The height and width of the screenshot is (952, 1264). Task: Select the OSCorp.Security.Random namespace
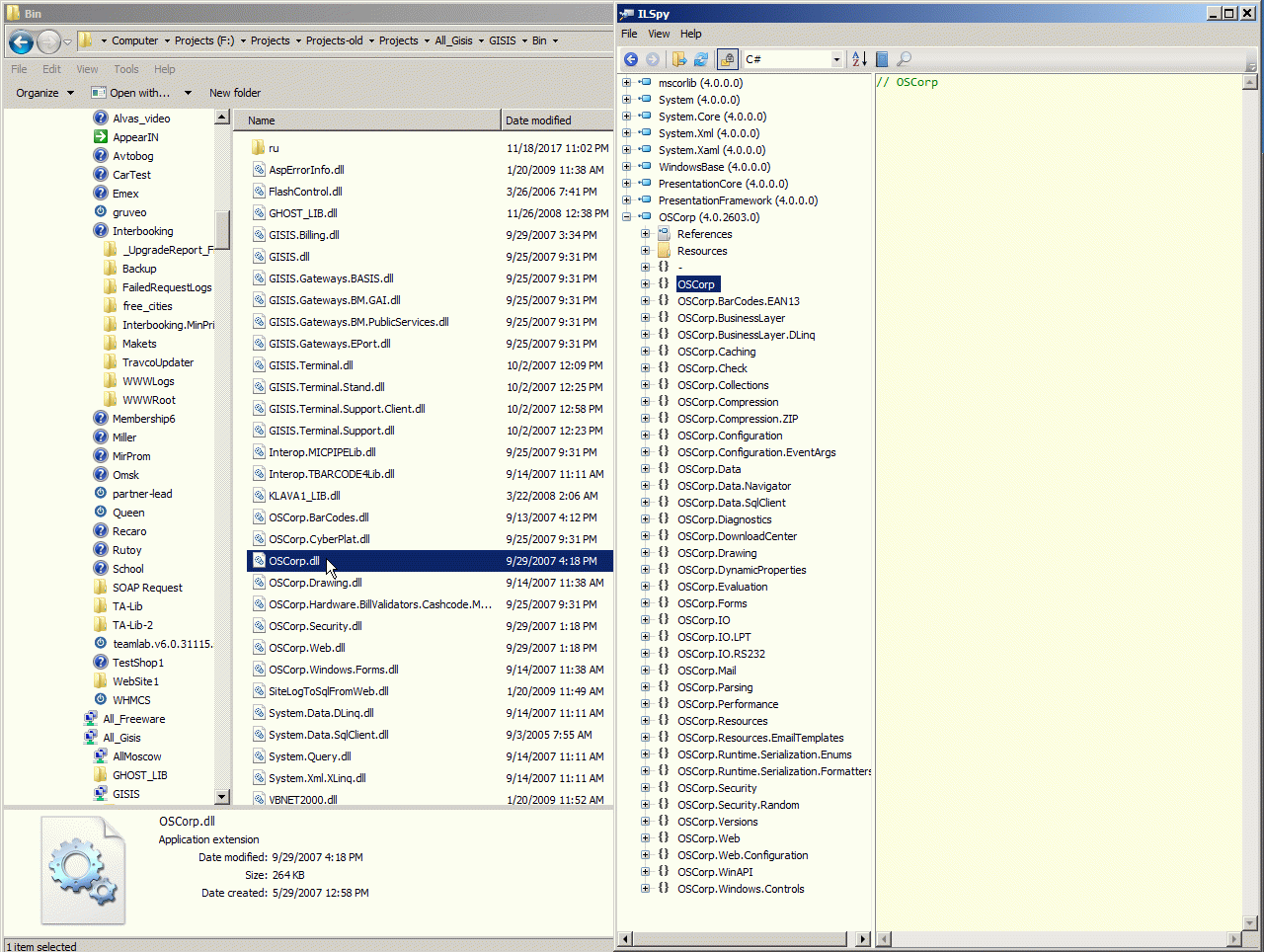[x=739, y=805]
